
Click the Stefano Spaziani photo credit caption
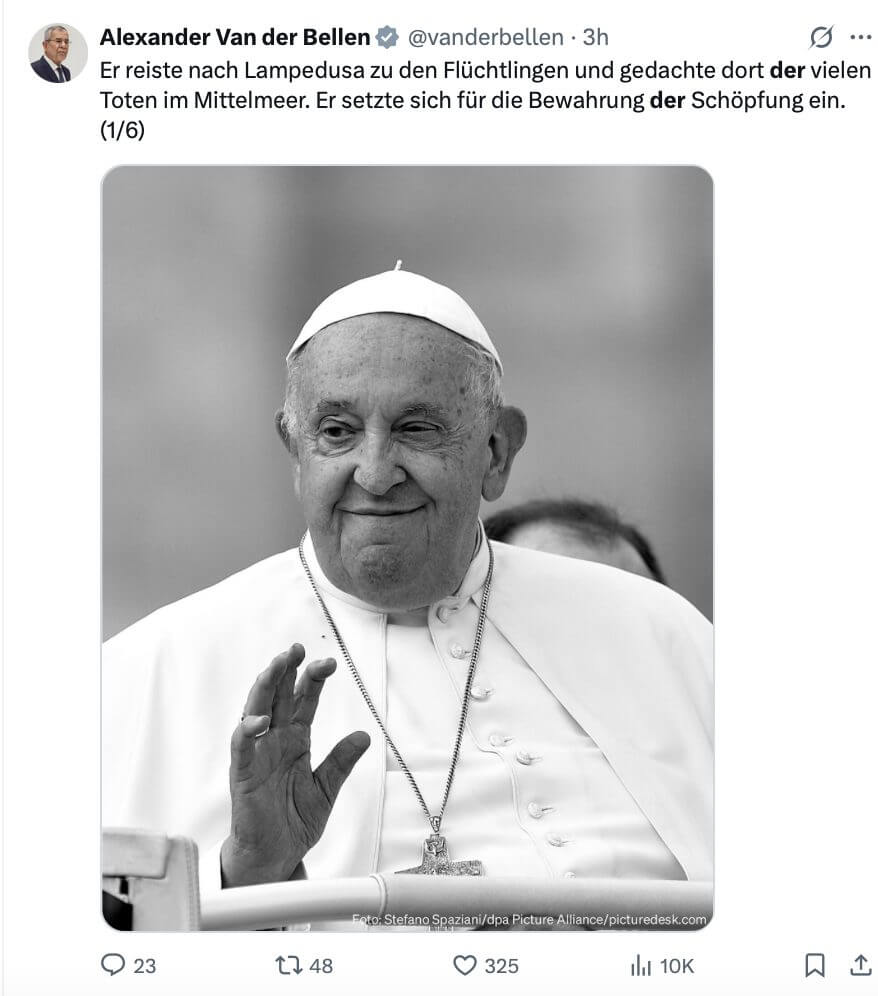click(x=529, y=919)
